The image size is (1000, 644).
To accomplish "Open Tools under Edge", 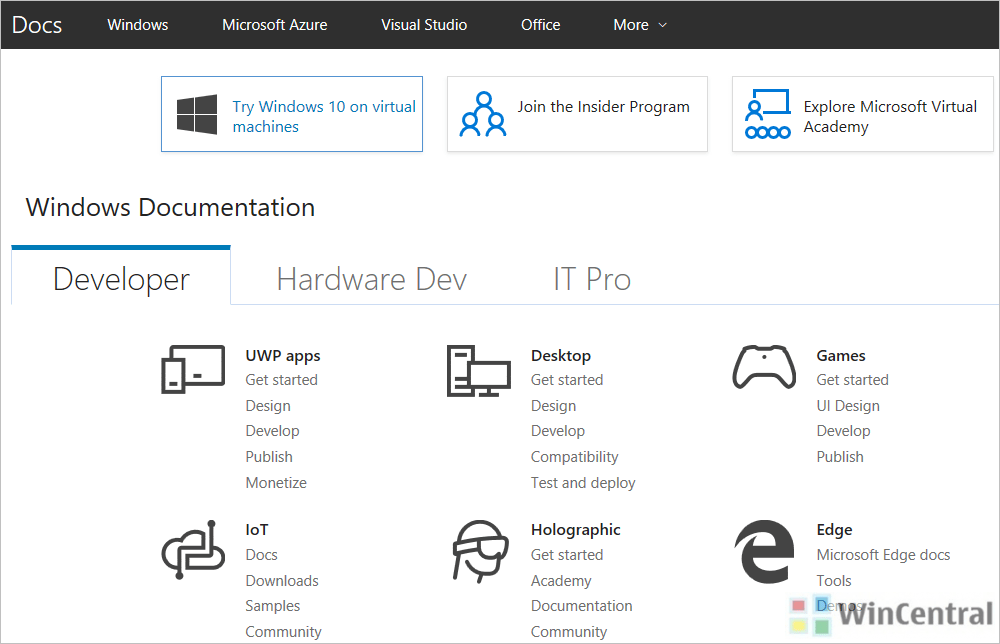I will (834, 581).
